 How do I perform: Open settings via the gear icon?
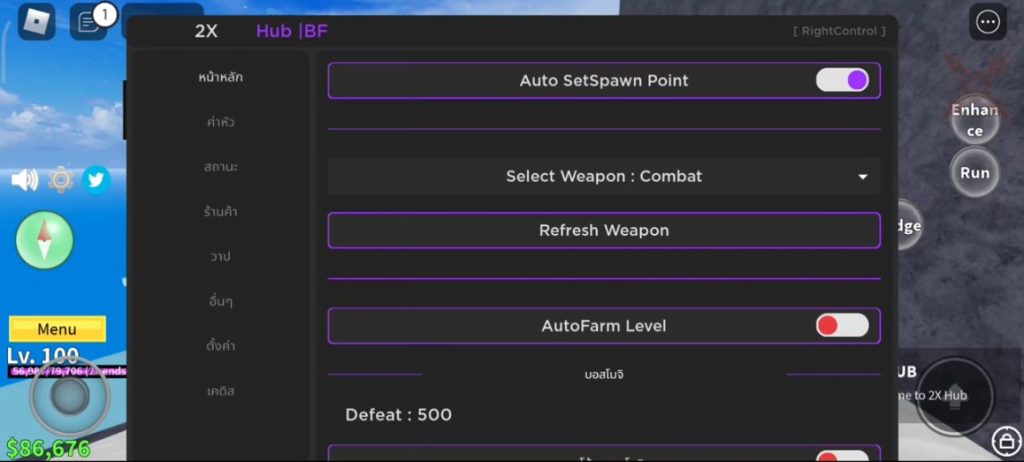click(x=61, y=180)
